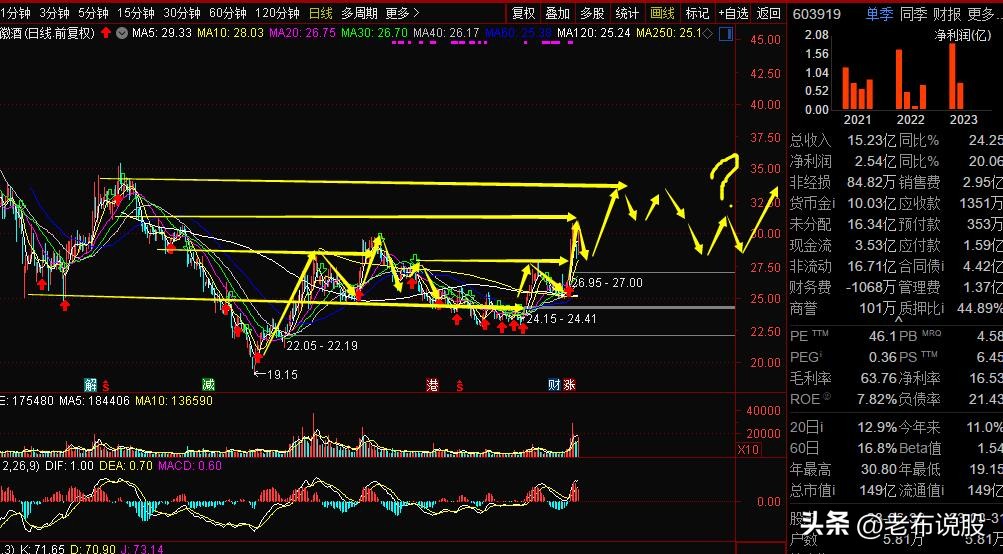Click the 净利润 2.54亿 row
Viewport: 1003px width, 554px height.
pyautogui.click(x=843, y=161)
